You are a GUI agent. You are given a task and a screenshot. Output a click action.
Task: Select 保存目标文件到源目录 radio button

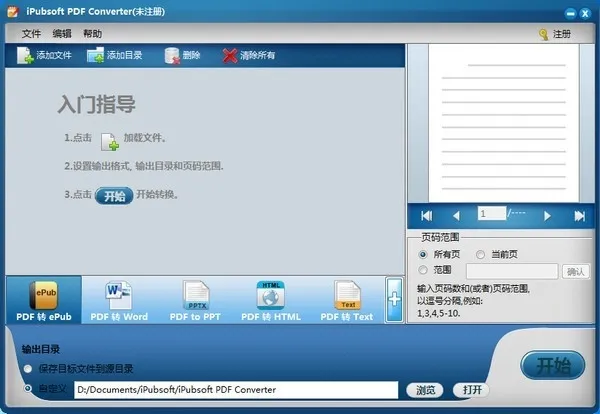click(x=28, y=369)
